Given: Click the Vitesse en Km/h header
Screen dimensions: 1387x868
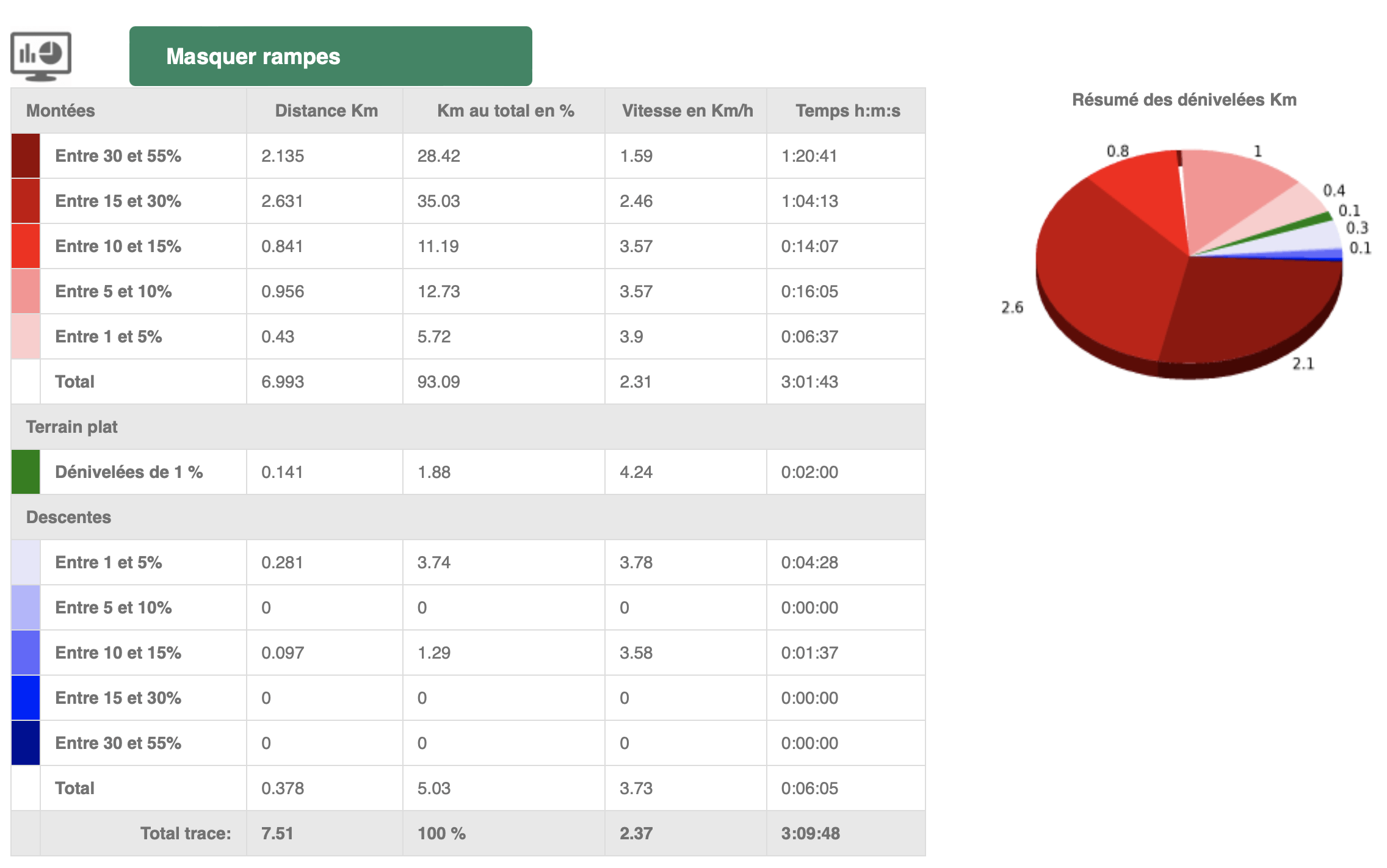Looking at the screenshot, I should pos(687,110).
